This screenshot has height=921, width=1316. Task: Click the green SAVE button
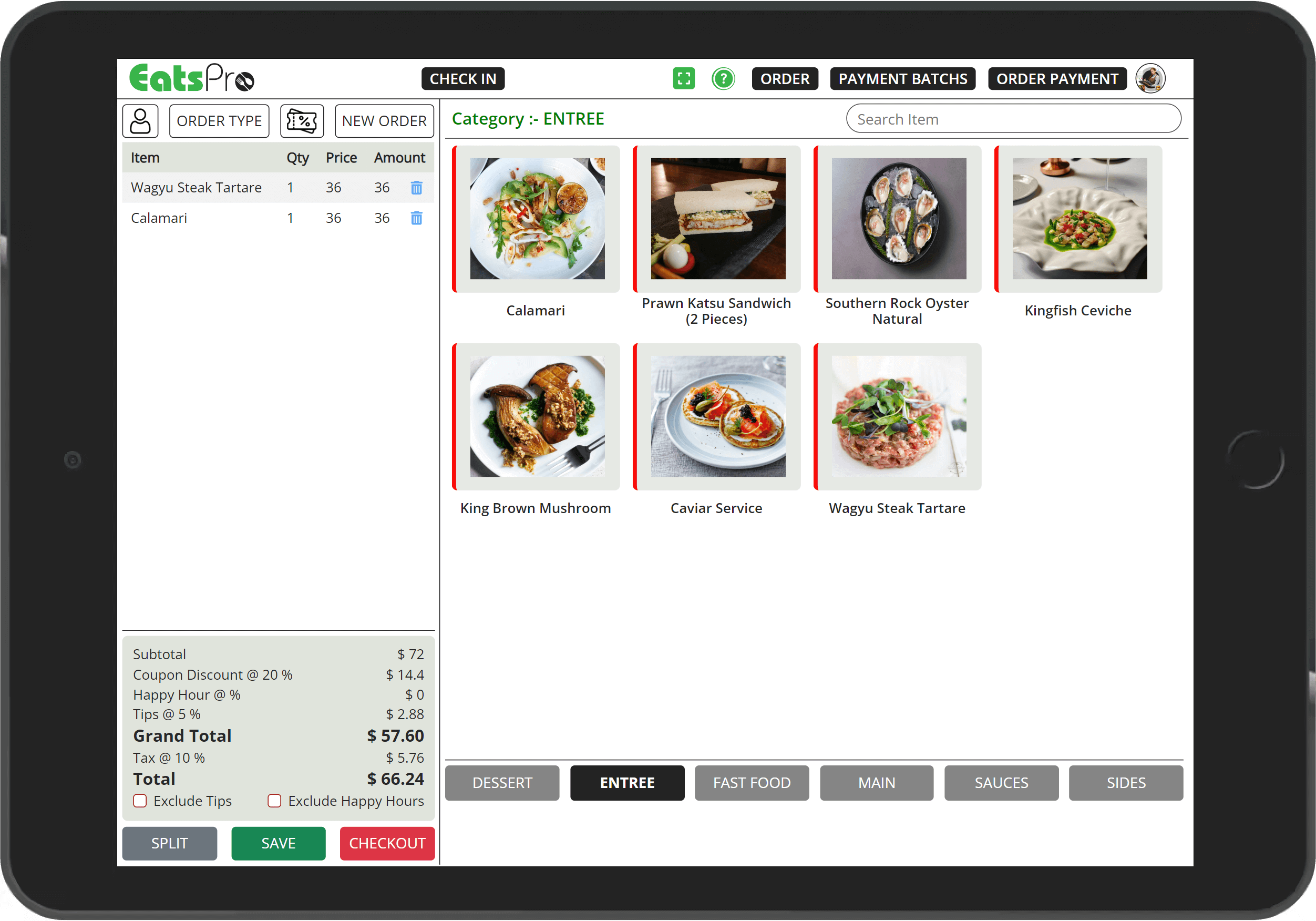tap(279, 844)
